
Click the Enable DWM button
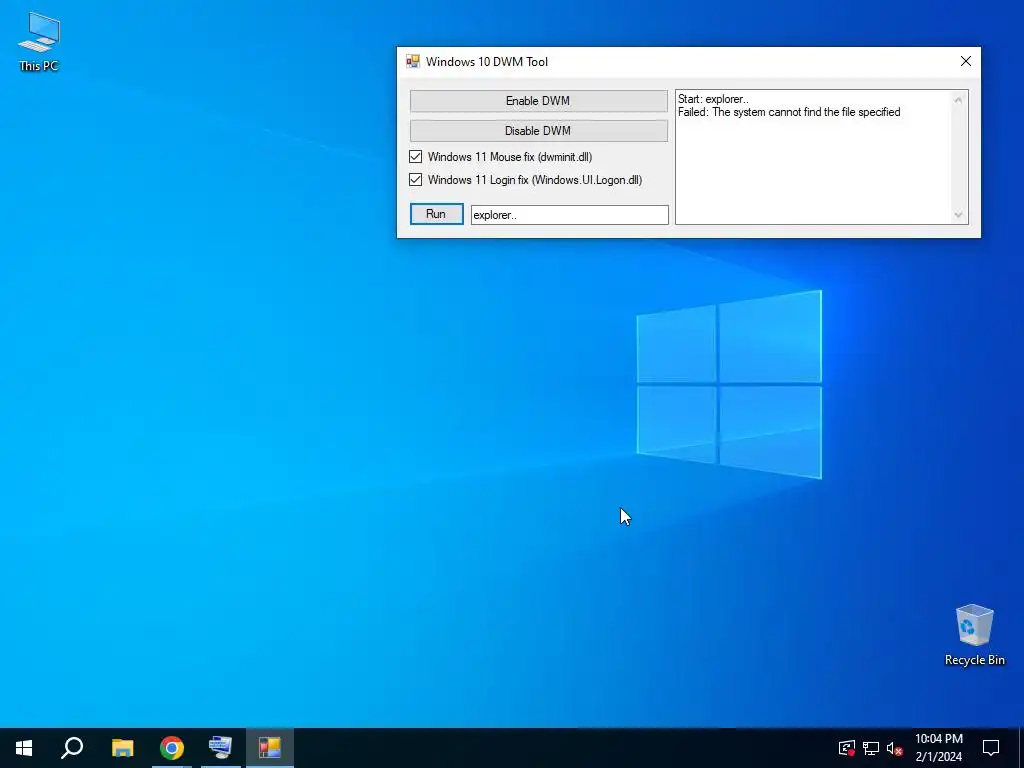pos(538,101)
